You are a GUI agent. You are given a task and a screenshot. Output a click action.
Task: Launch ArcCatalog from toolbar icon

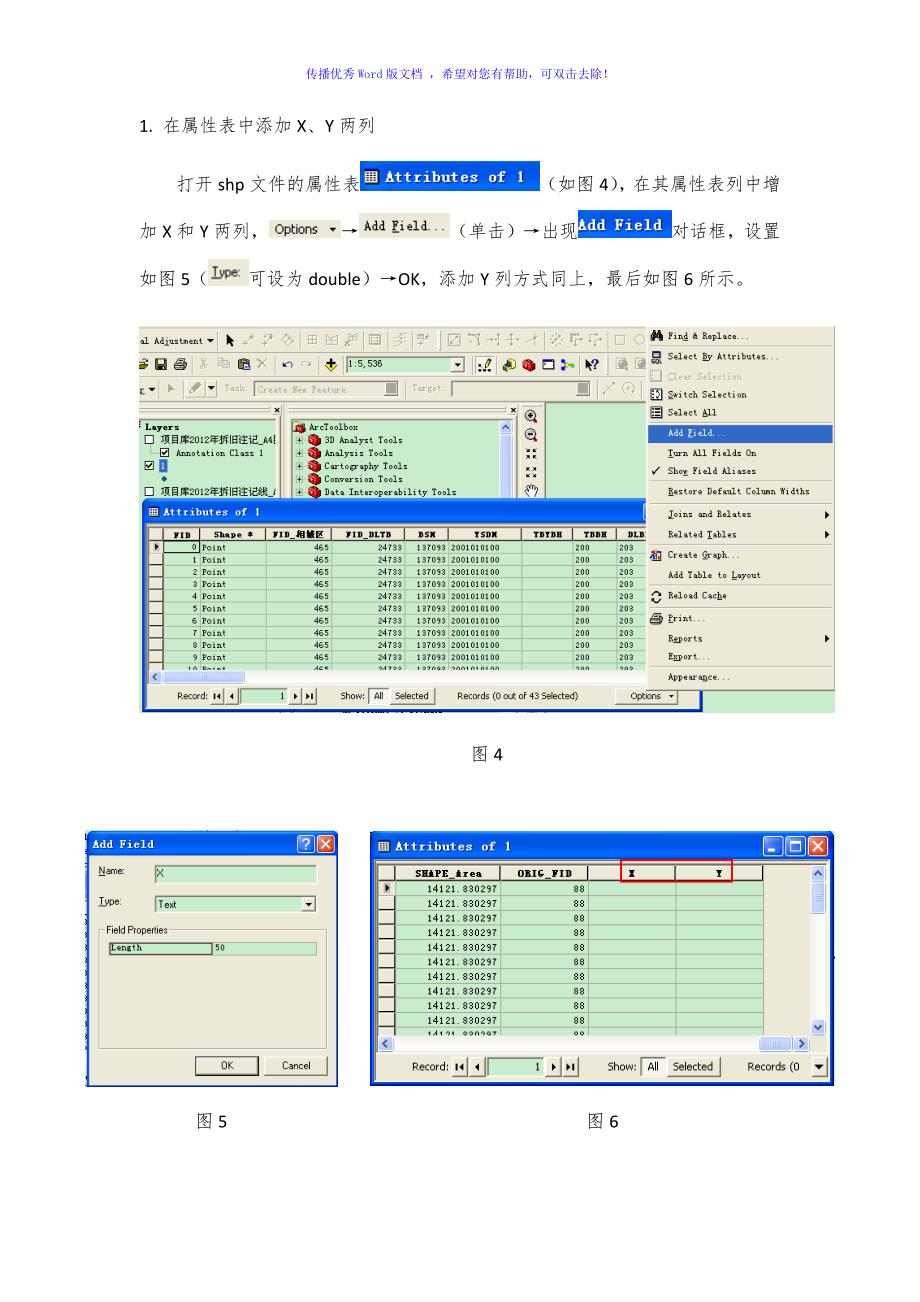coord(508,364)
